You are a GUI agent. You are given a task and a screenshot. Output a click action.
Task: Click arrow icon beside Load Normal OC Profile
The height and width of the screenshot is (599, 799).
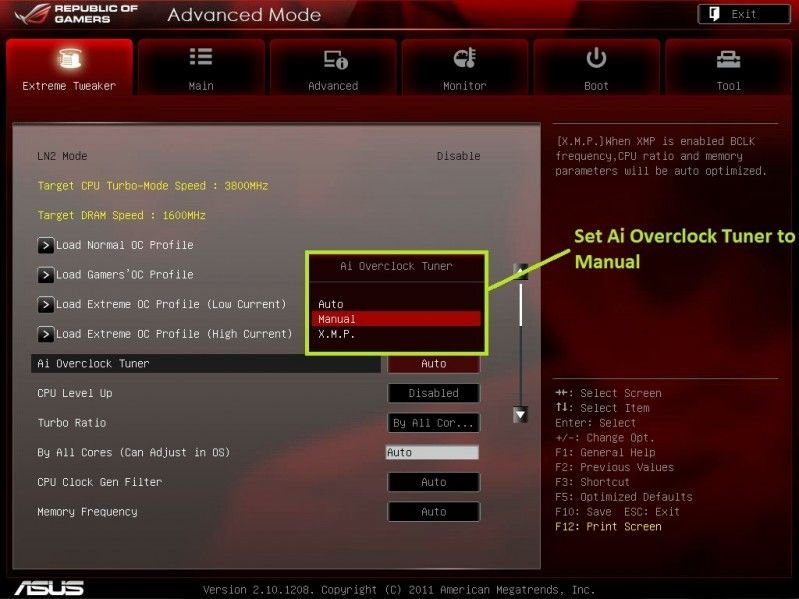pyautogui.click(x=45, y=246)
